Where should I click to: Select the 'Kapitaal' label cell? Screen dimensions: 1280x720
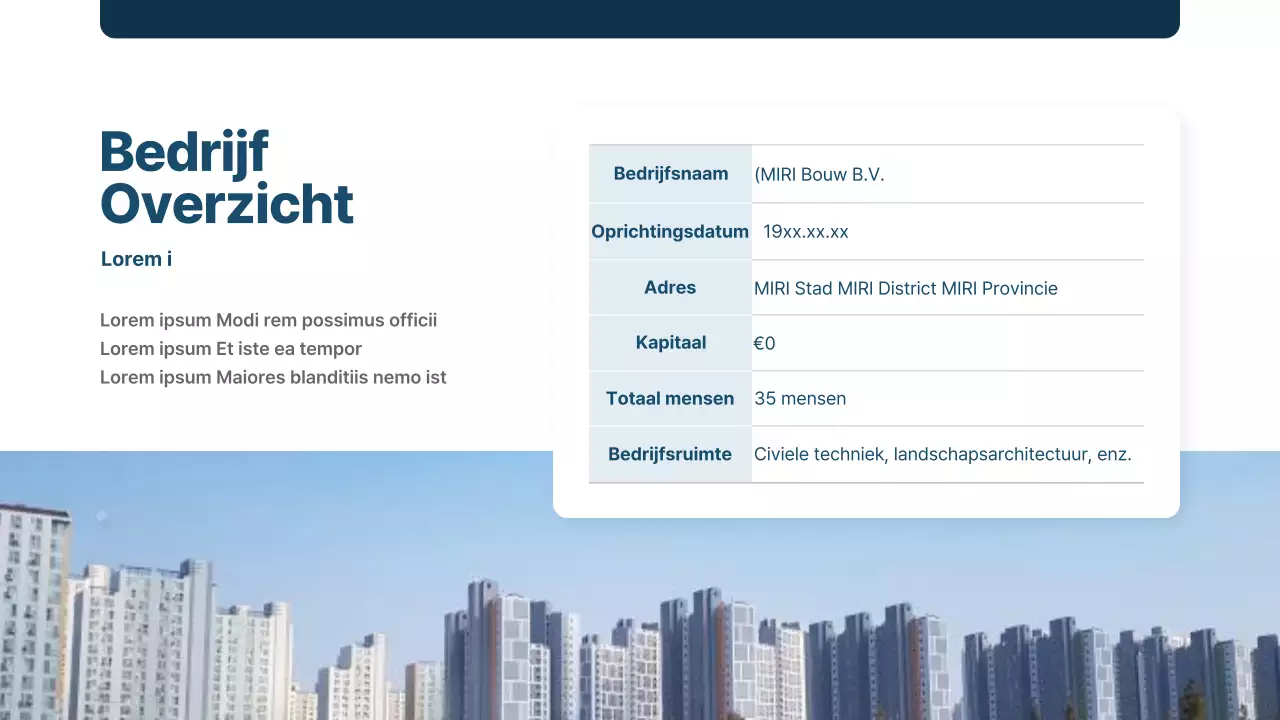coord(670,343)
